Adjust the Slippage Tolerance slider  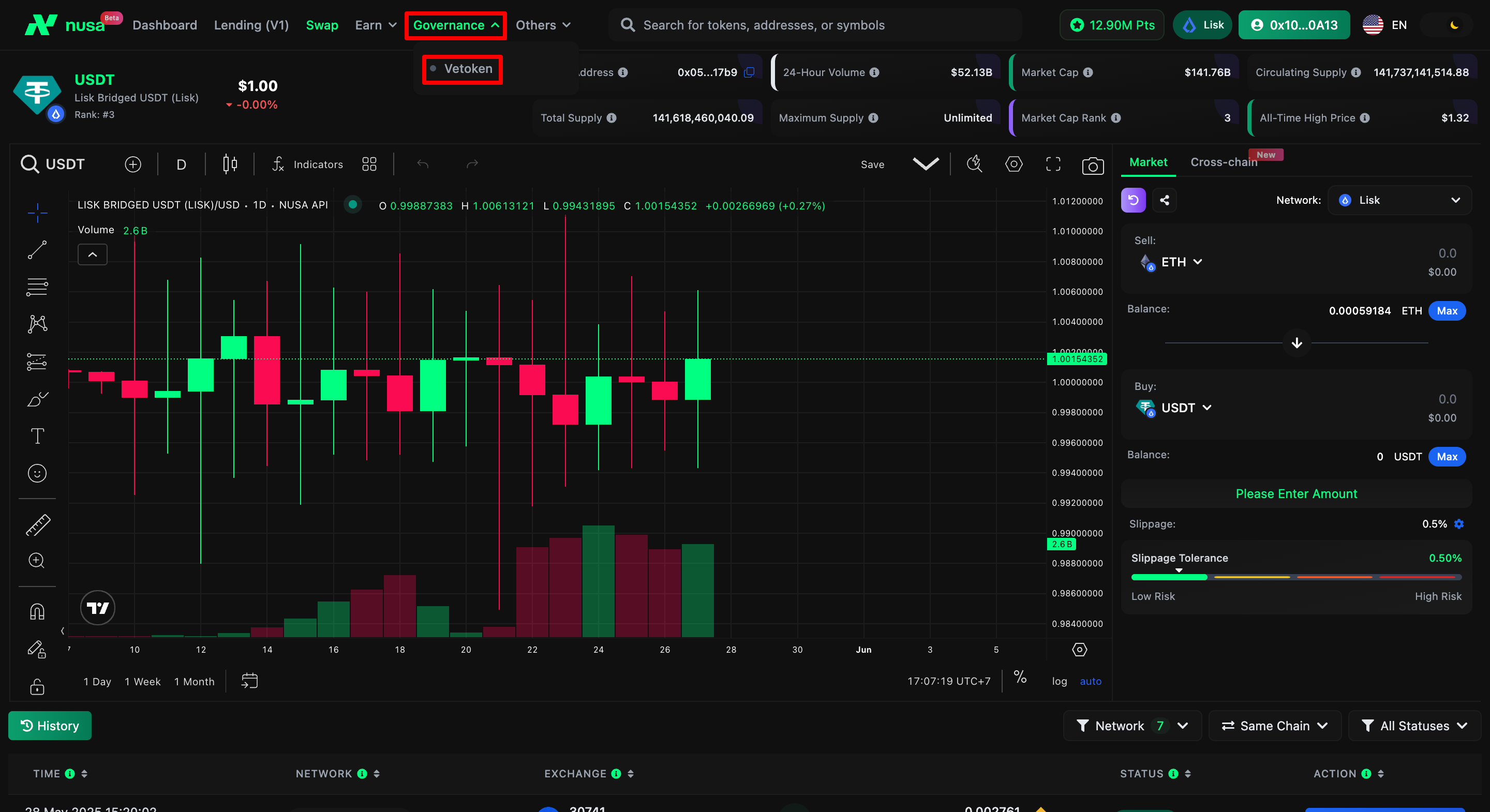tap(1179, 577)
